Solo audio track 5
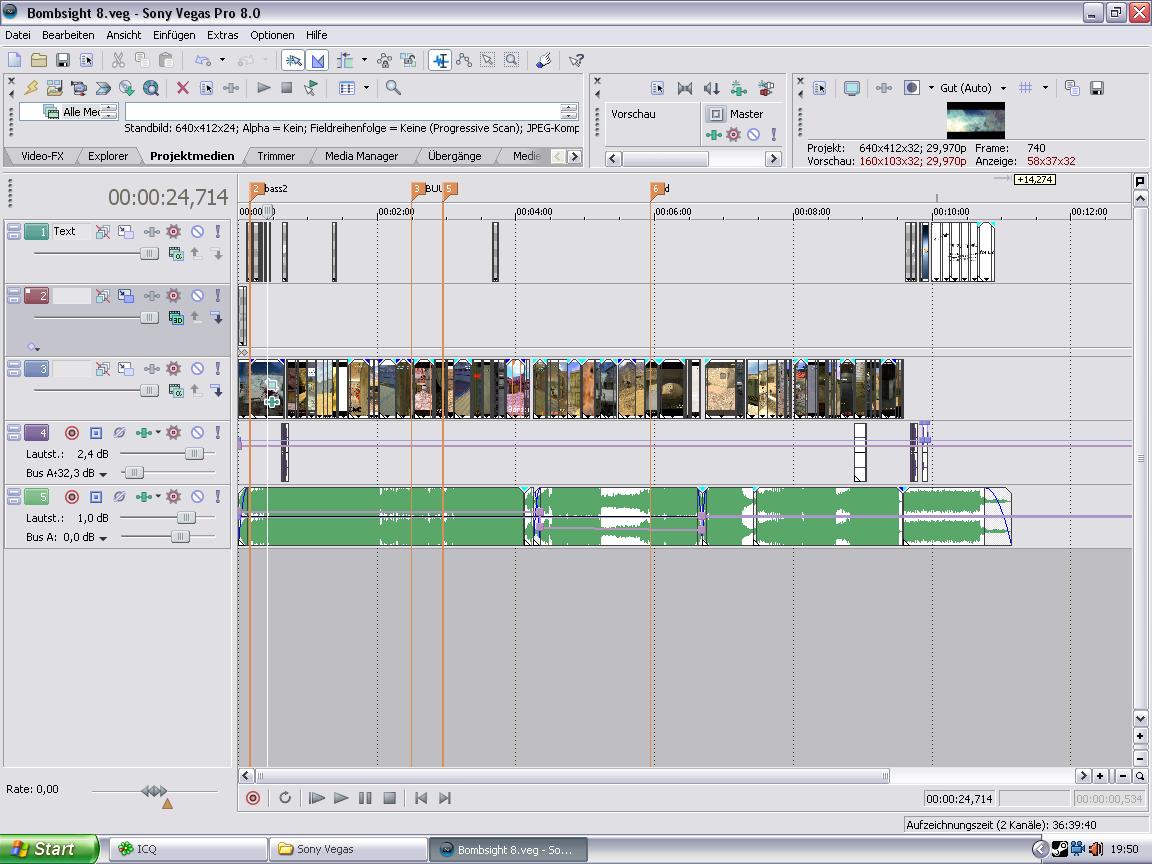The width and height of the screenshot is (1152, 864). pos(217,497)
